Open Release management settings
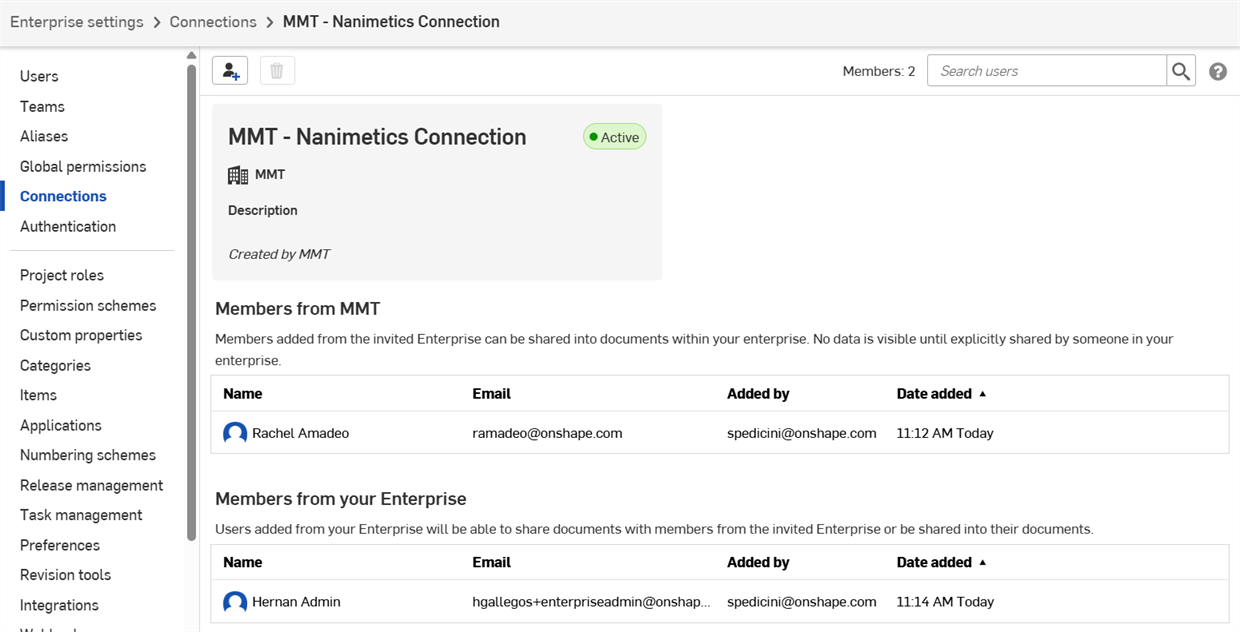This screenshot has height=632, width=1240. click(x=91, y=485)
